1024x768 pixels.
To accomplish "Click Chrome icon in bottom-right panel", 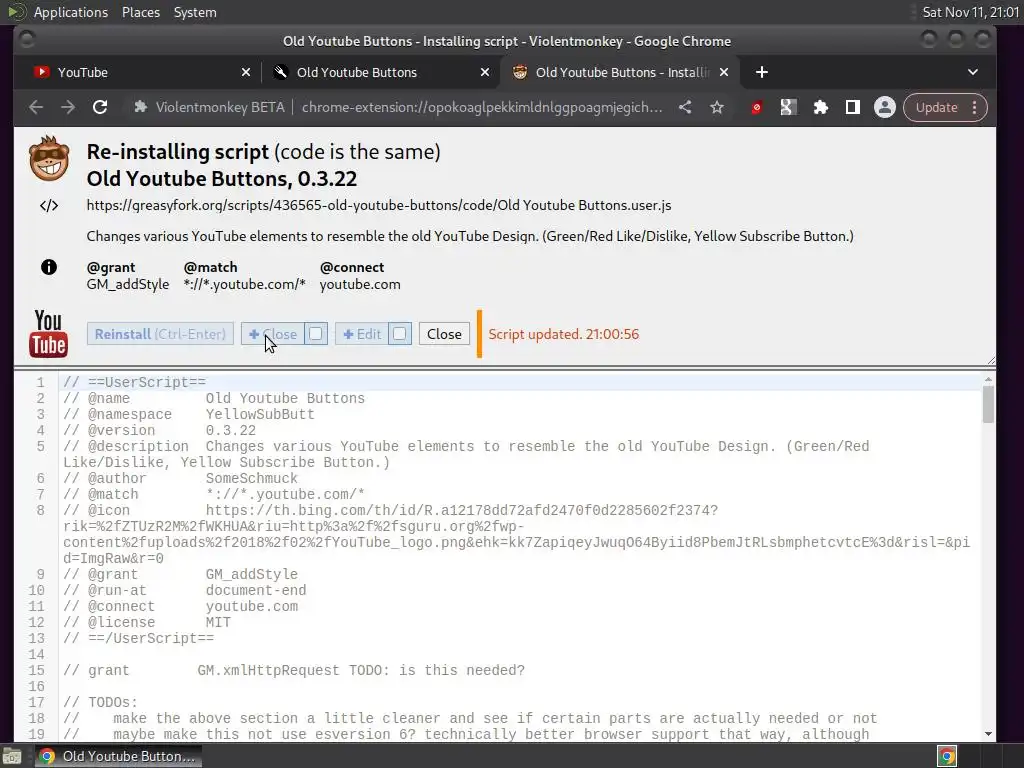I will tap(947, 756).
